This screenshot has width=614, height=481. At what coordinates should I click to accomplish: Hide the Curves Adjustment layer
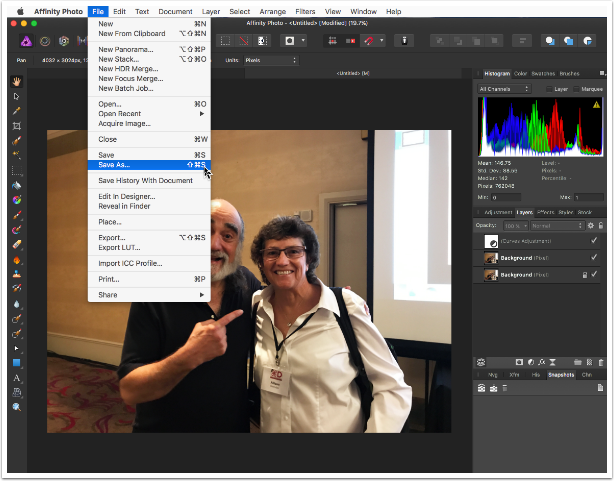[x=594, y=241]
